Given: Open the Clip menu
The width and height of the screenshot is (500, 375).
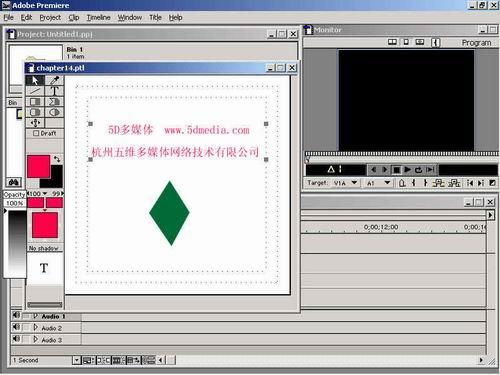Looking at the screenshot, I should (x=74, y=17).
